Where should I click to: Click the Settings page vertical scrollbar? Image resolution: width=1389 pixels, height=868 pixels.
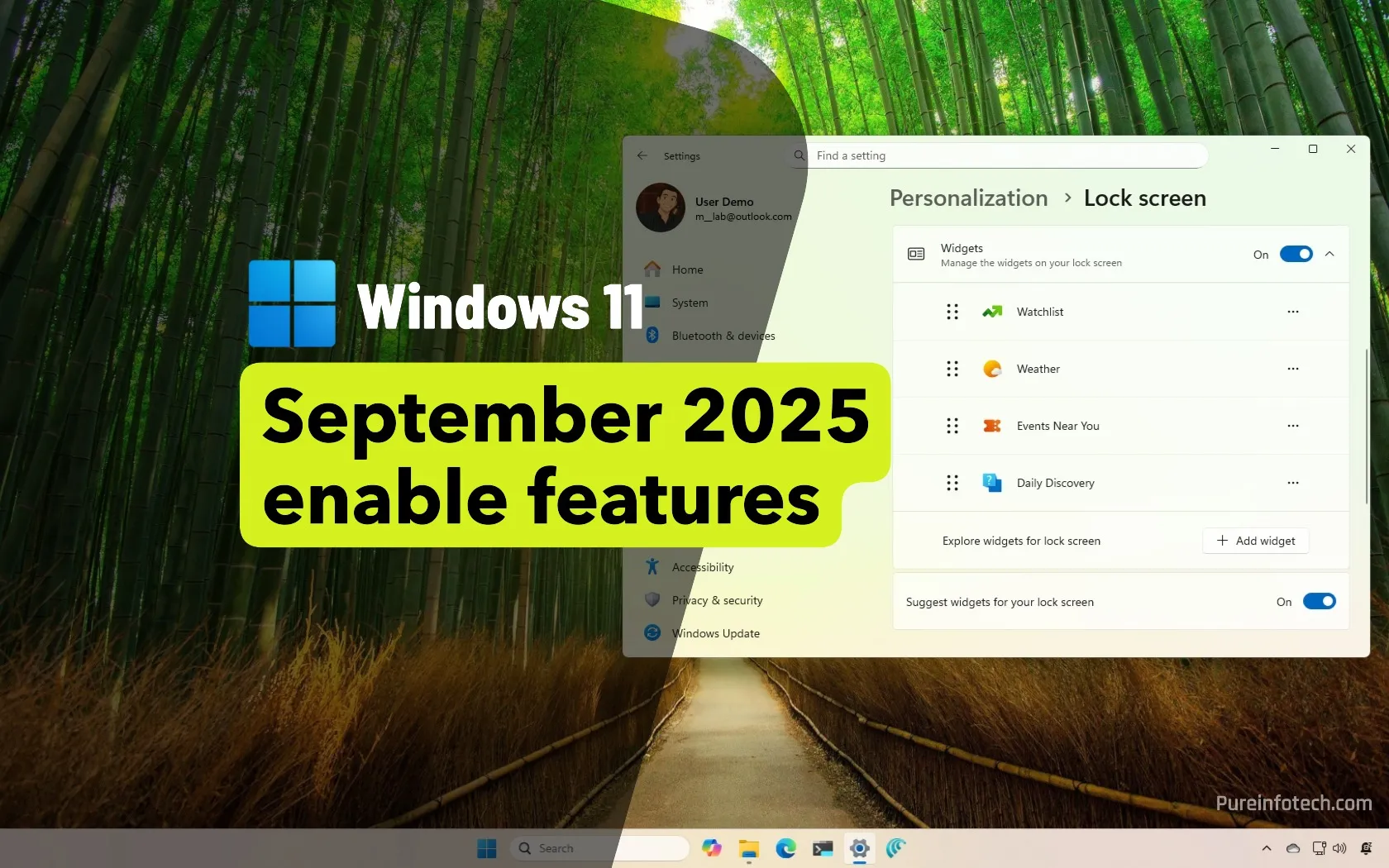point(1366,427)
